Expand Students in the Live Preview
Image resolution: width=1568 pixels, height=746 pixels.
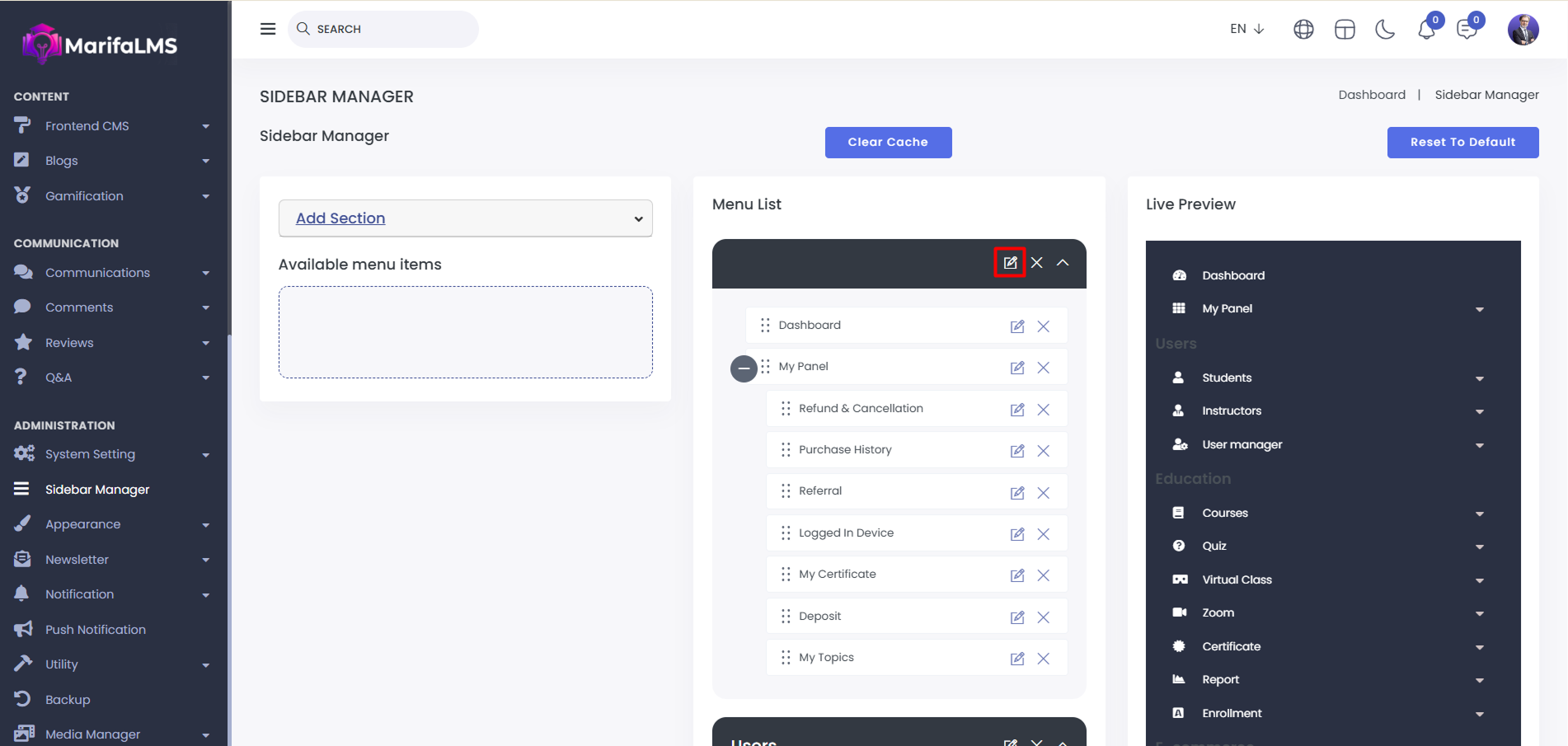(x=1480, y=378)
